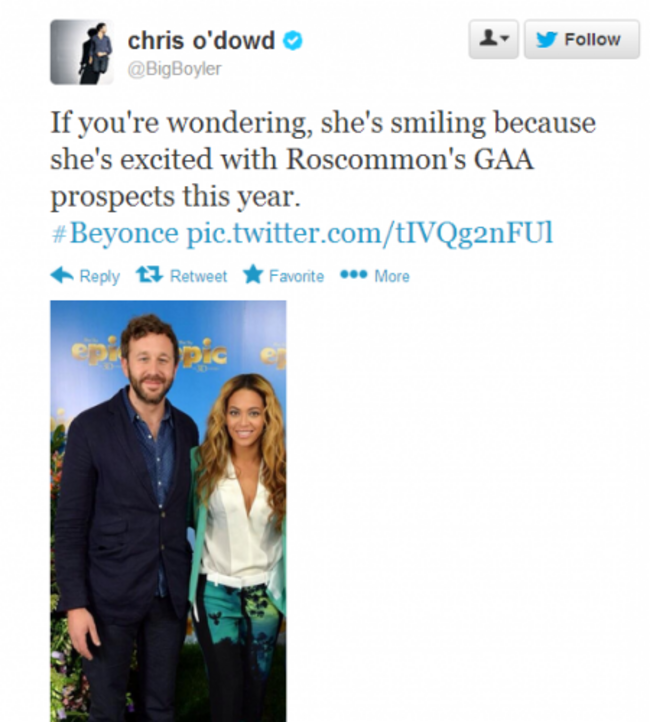
Task: Click the Reply arrow icon
Action: pos(62,275)
